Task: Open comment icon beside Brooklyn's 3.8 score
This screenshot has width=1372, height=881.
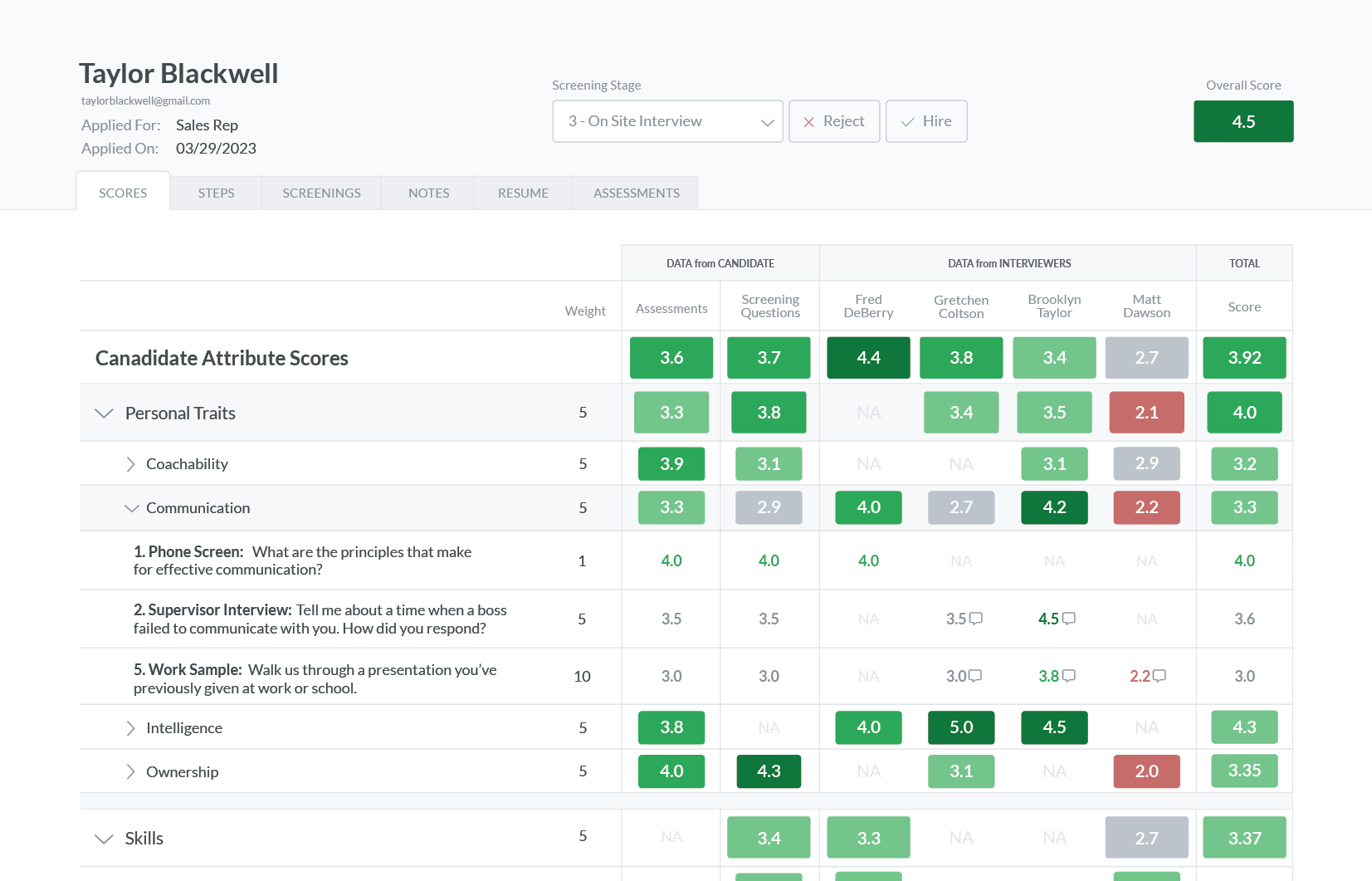Action: pyautogui.click(x=1069, y=676)
